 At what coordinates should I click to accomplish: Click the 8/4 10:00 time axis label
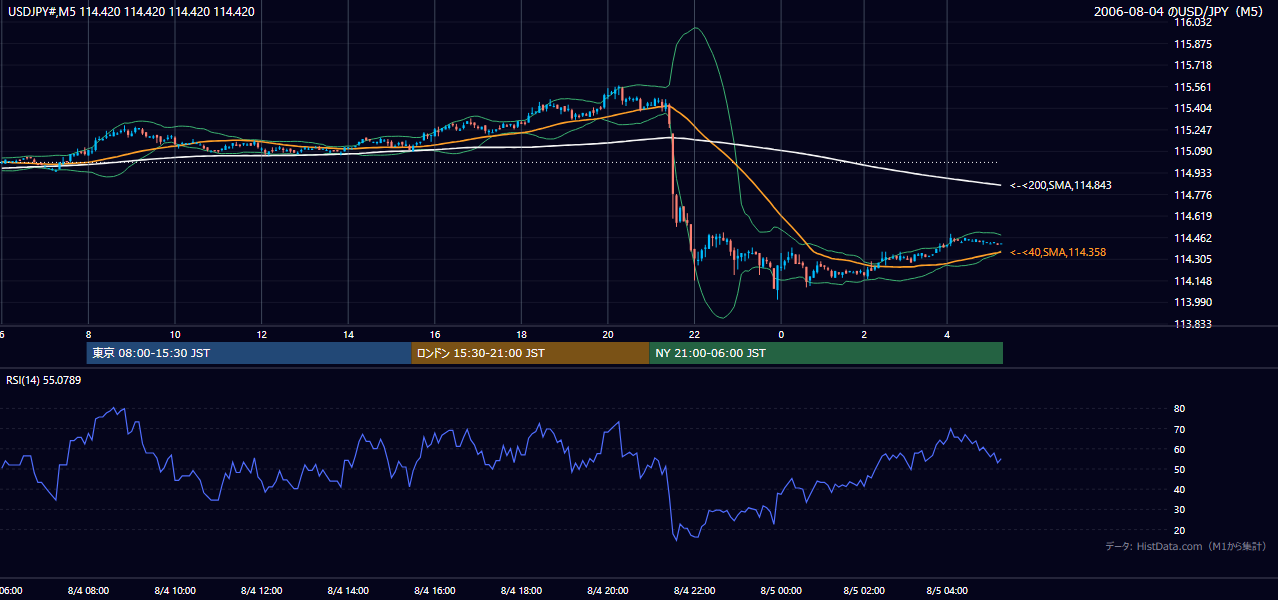(x=175, y=590)
